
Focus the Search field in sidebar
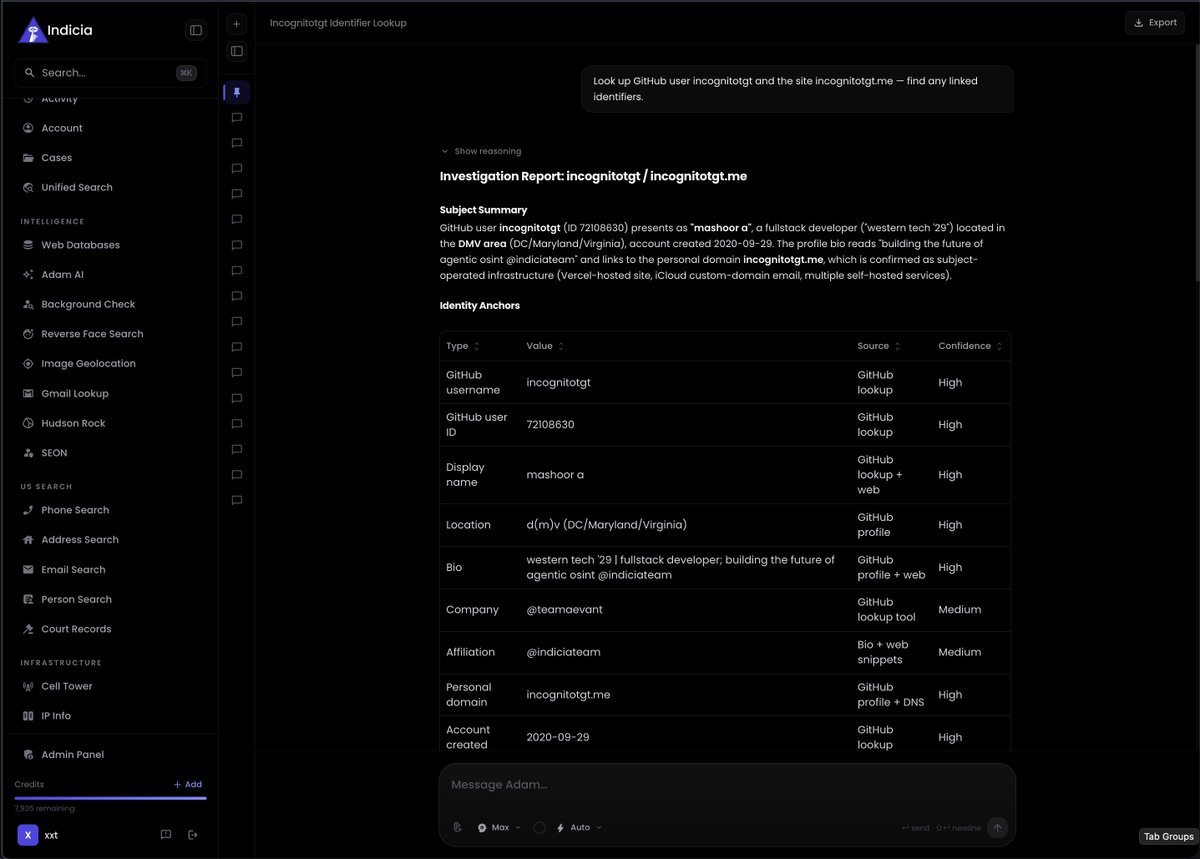pos(110,73)
